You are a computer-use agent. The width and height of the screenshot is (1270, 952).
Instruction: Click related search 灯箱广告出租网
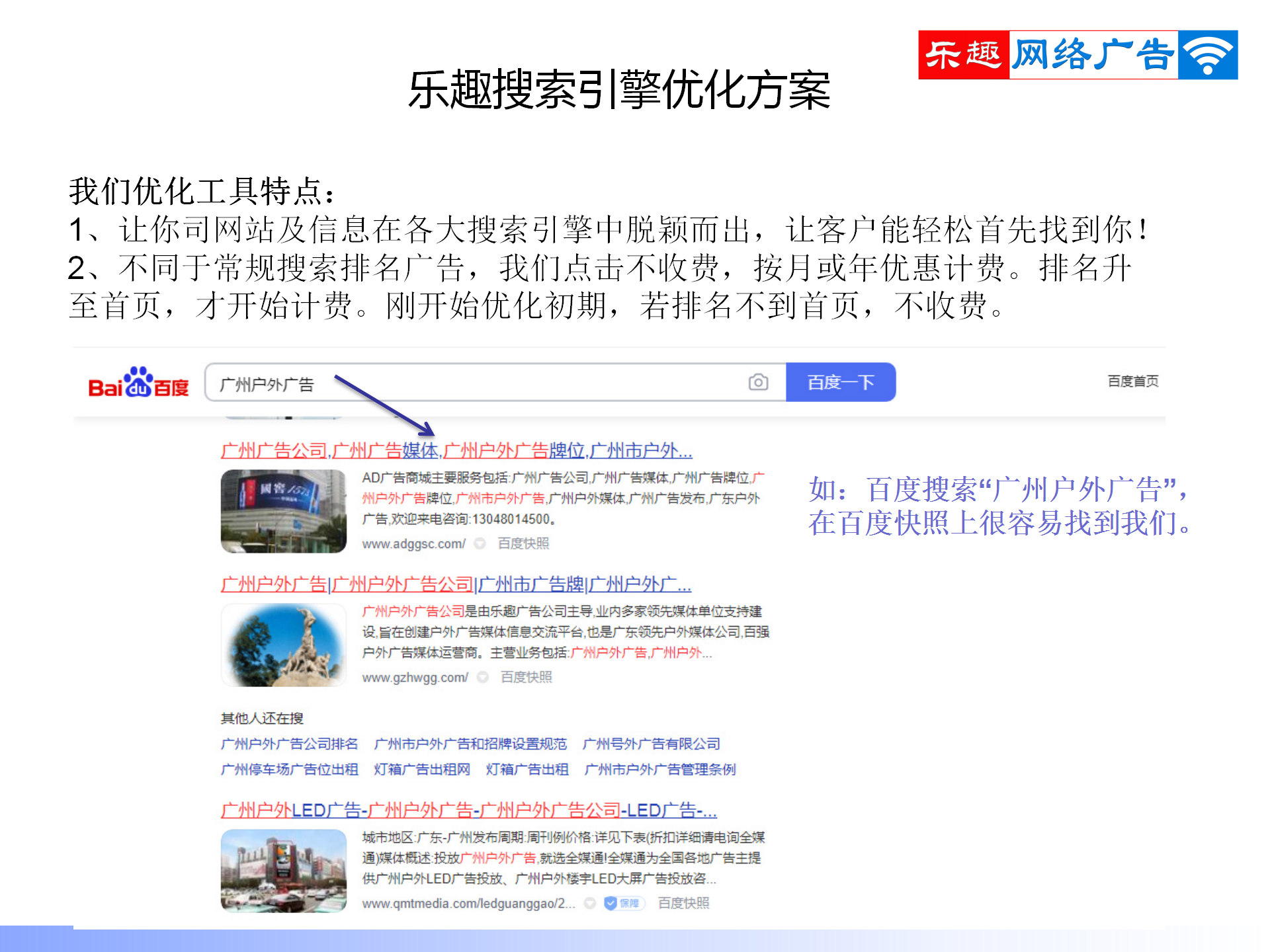pos(422,770)
